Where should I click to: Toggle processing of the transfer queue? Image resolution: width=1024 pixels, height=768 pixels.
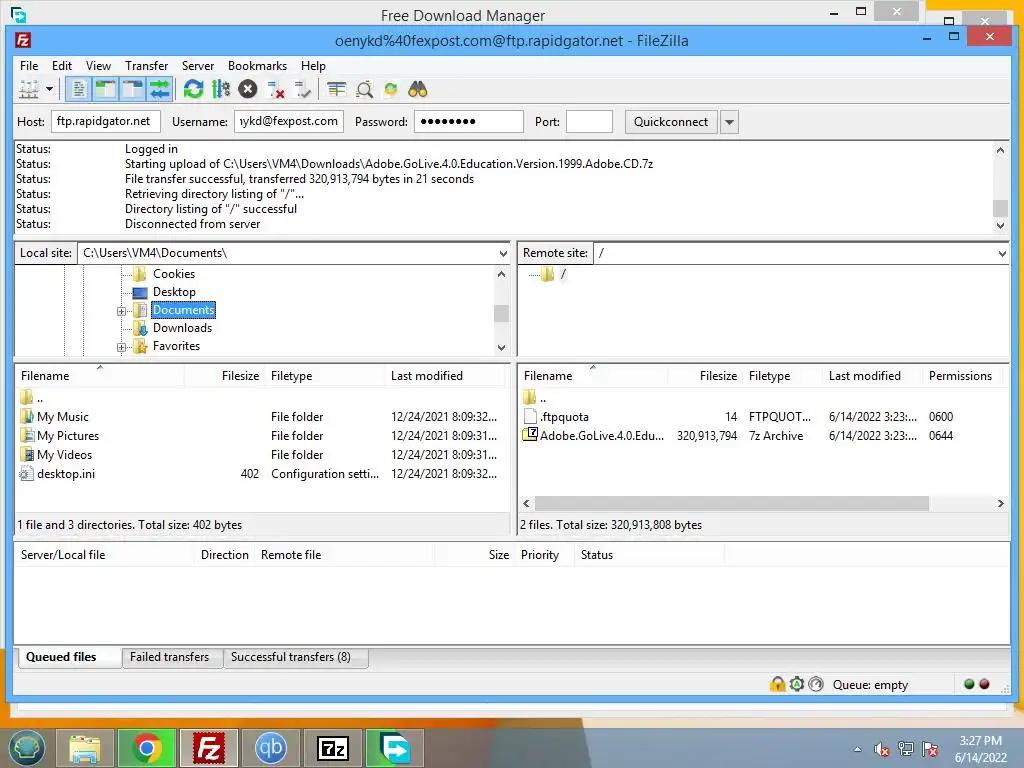(x=221, y=89)
